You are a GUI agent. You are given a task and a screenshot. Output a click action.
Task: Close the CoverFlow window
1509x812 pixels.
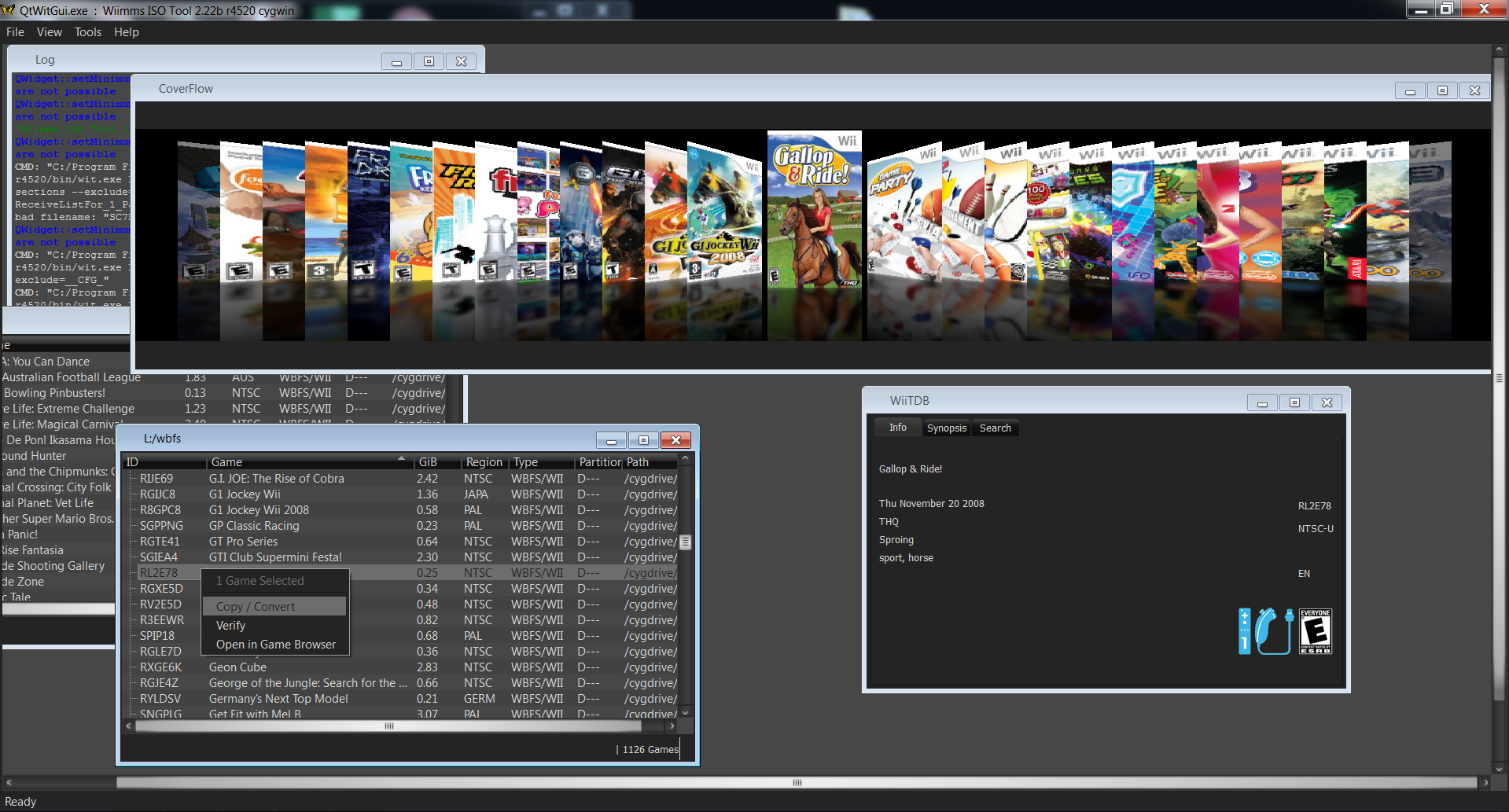click(1475, 91)
